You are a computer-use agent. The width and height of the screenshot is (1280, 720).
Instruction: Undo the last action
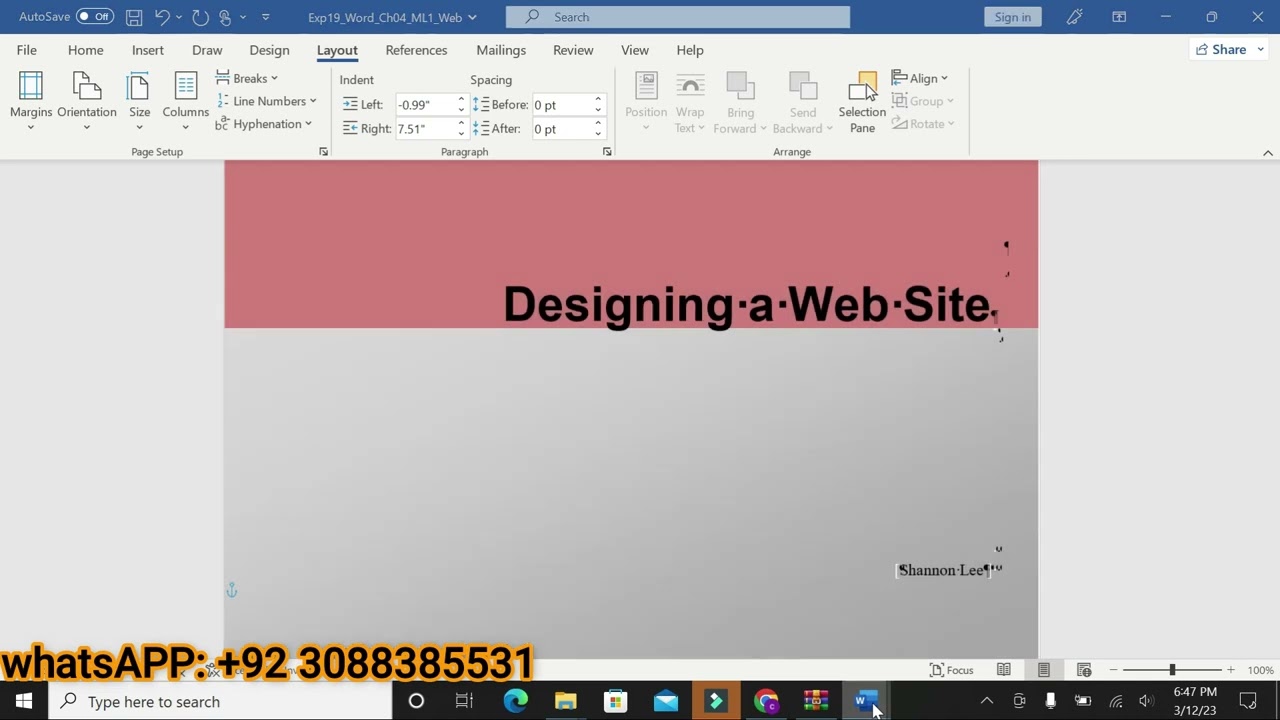coord(162,17)
